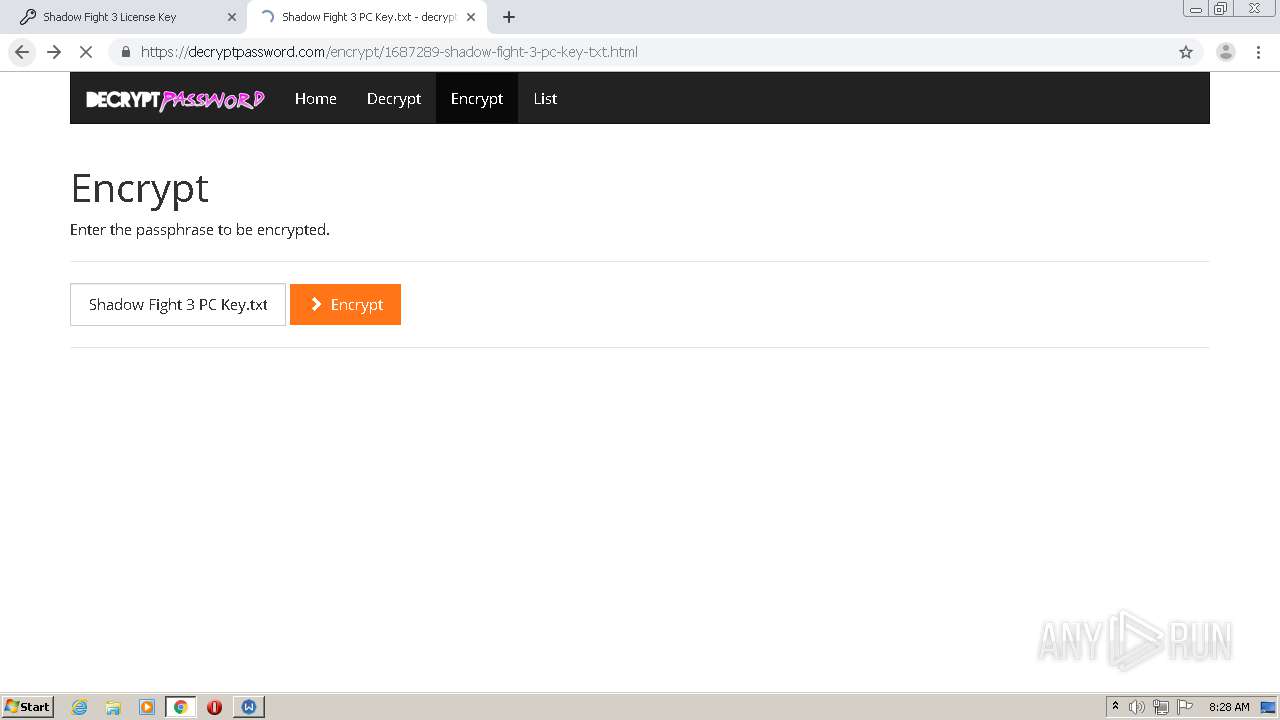Open Opera icon in taskbar

pos(214,707)
